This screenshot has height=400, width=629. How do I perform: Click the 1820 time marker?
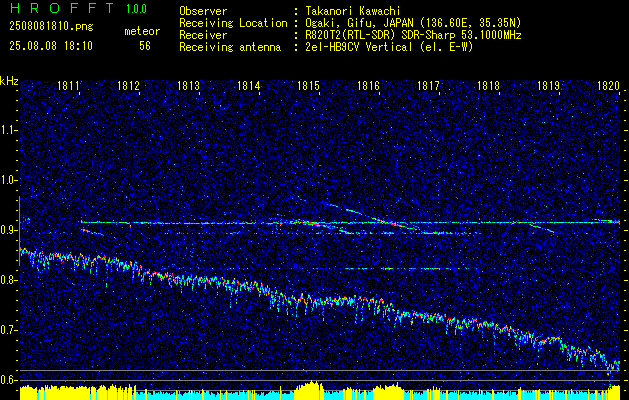pos(609,85)
